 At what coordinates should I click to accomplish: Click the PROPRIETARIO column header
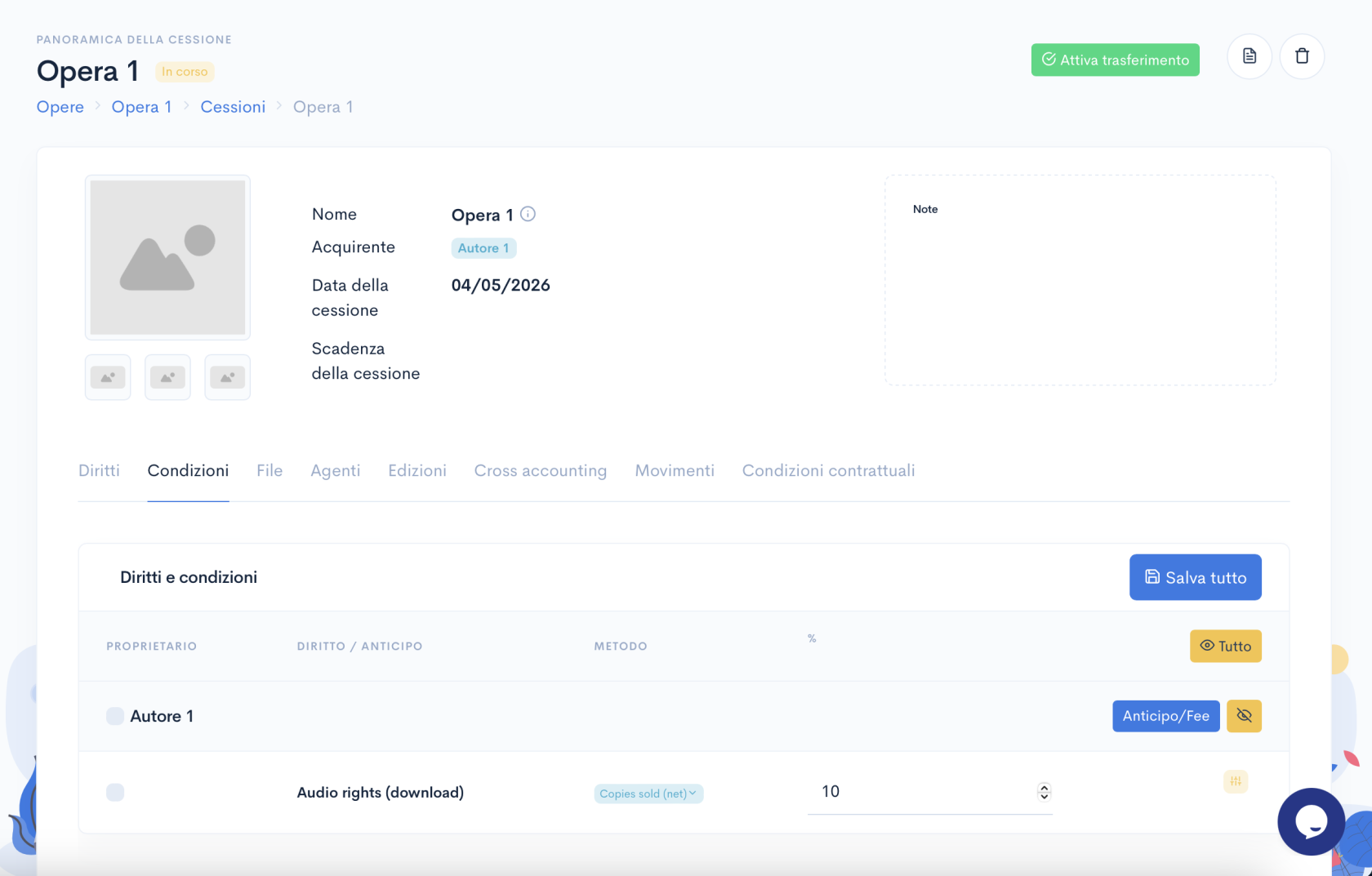(x=152, y=646)
